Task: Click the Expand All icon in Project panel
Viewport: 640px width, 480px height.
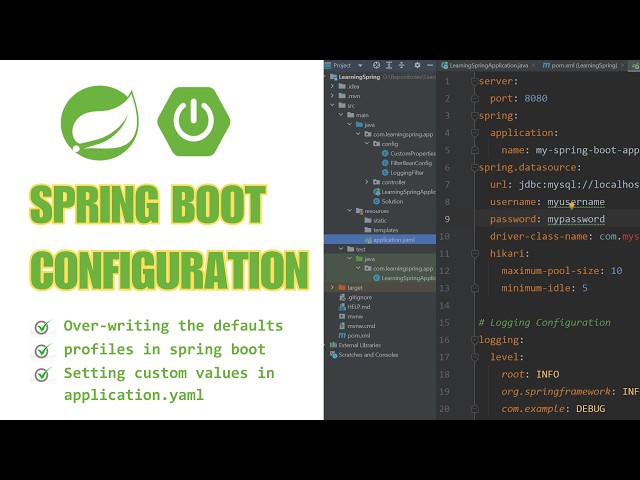Action: click(x=389, y=65)
